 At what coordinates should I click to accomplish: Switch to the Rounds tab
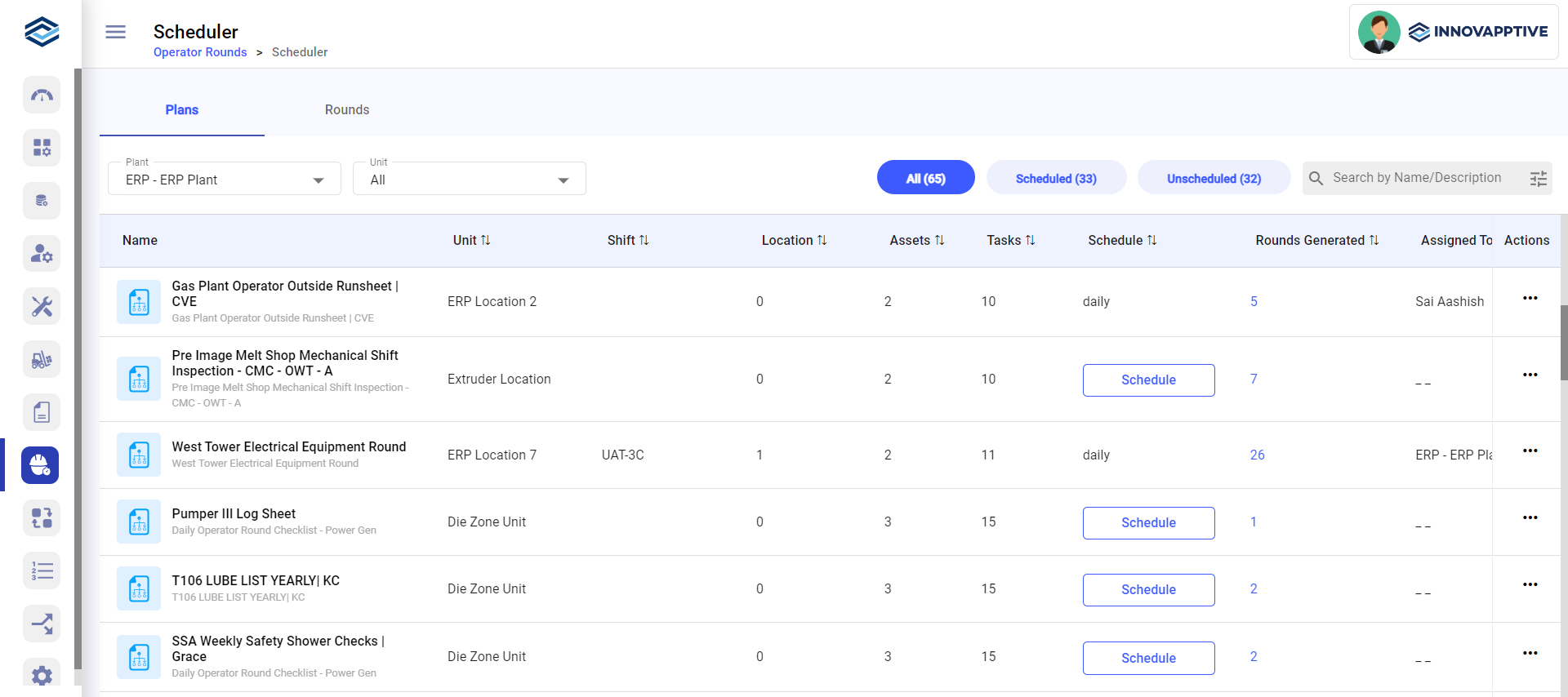(x=346, y=109)
